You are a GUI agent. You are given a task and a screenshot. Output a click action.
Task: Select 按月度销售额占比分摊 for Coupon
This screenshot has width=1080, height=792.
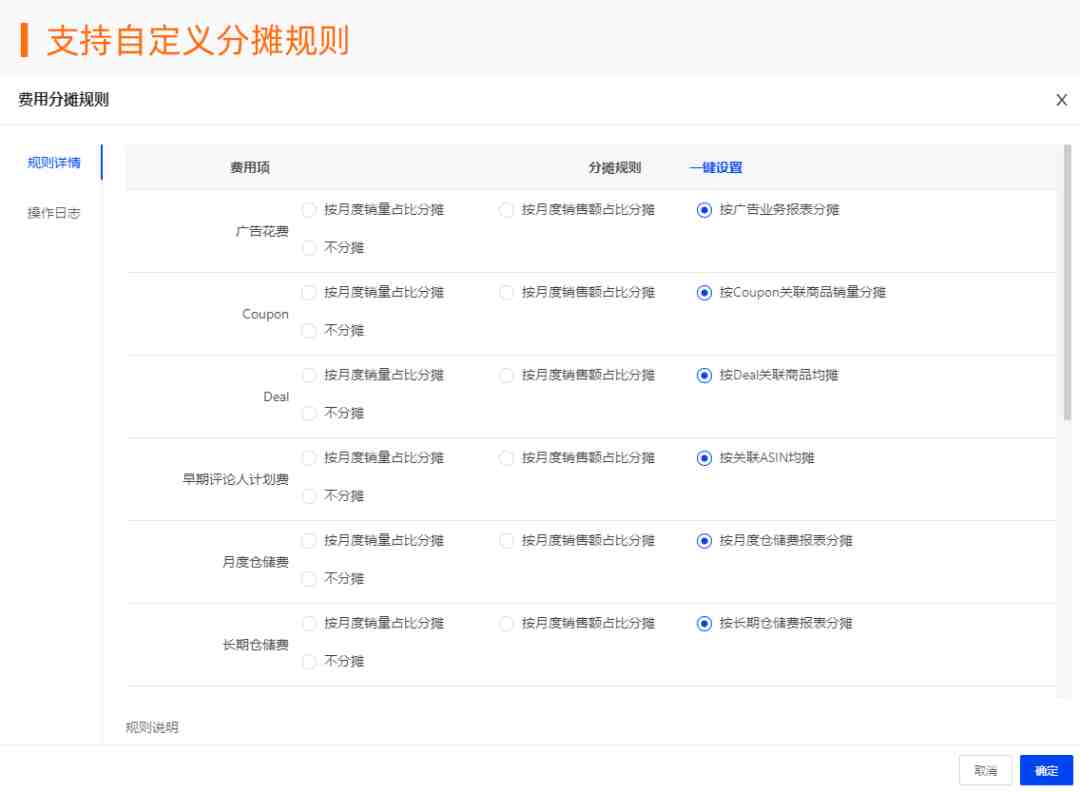pos(506,292)
